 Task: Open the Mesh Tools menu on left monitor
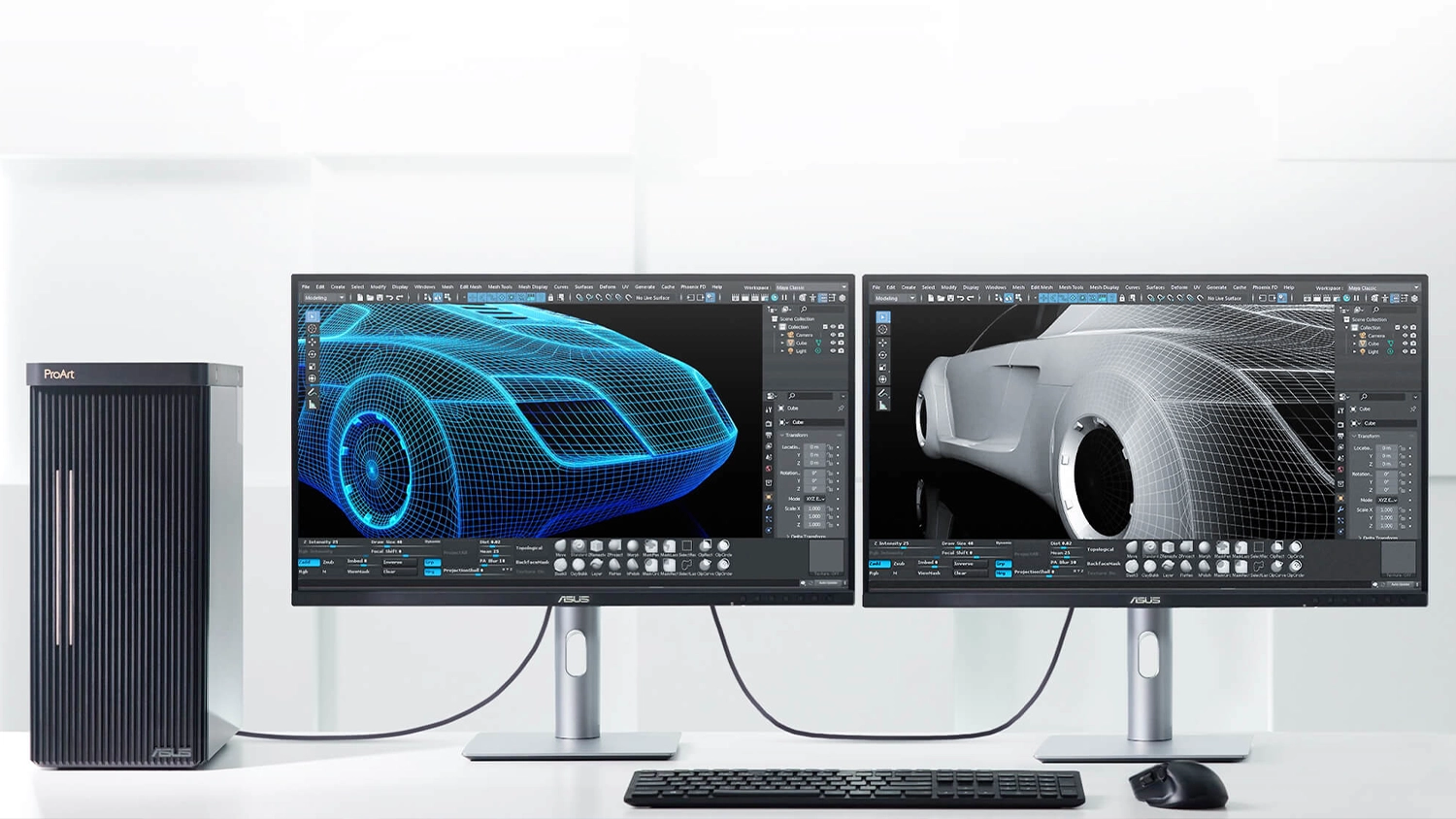(500, 286)
